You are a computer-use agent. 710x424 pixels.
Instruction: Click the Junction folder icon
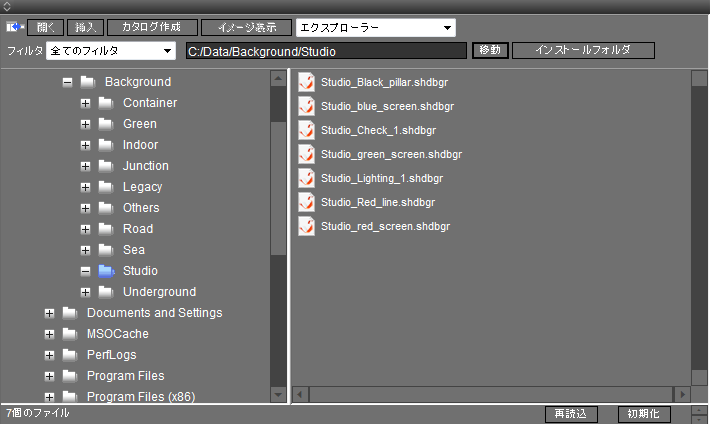(106, 166)
